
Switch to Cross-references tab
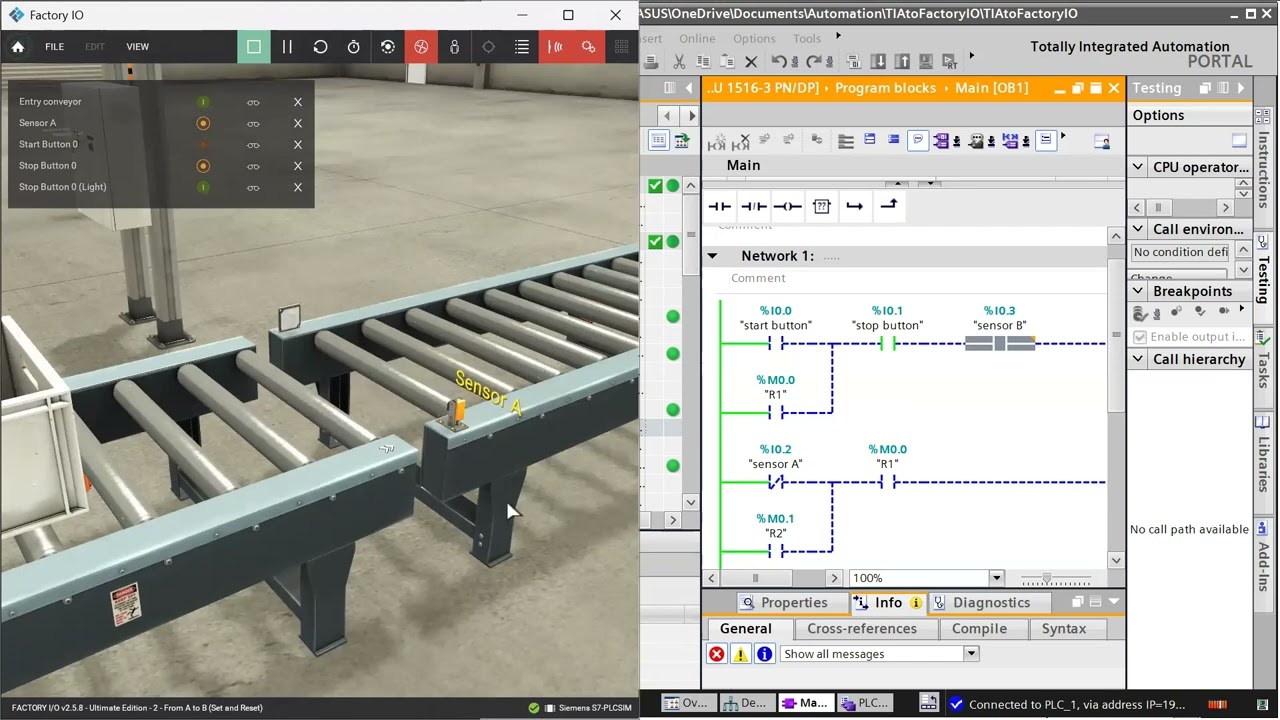click(862, 629)
